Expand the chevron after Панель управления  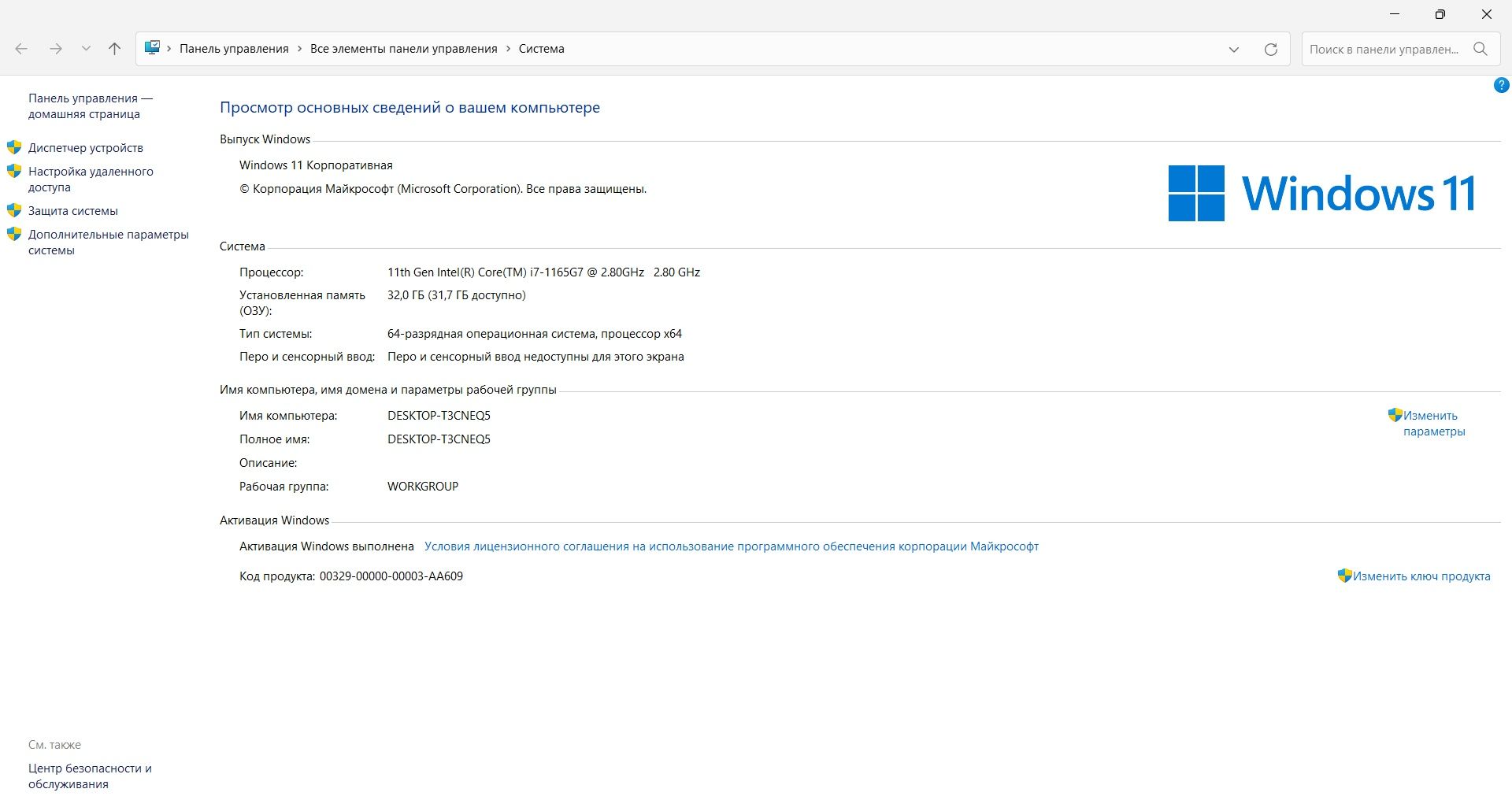point(299,49)
